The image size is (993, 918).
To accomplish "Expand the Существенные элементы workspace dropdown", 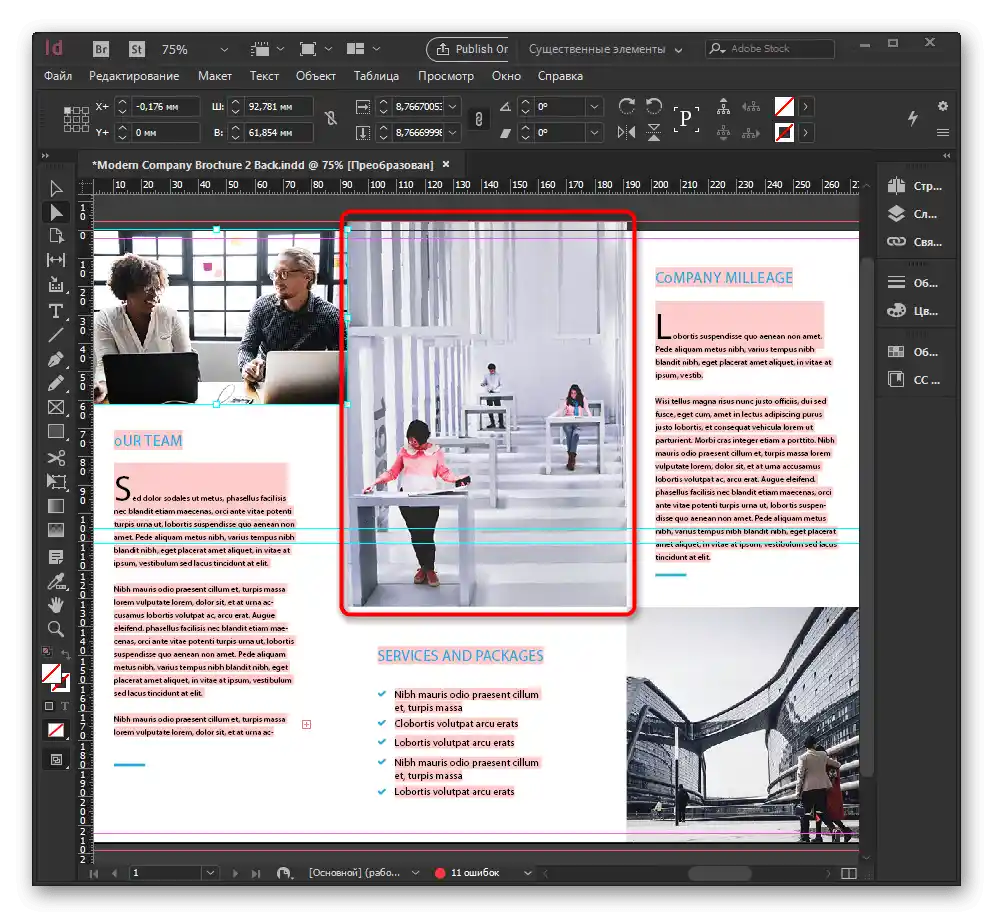I will [678, 49].
